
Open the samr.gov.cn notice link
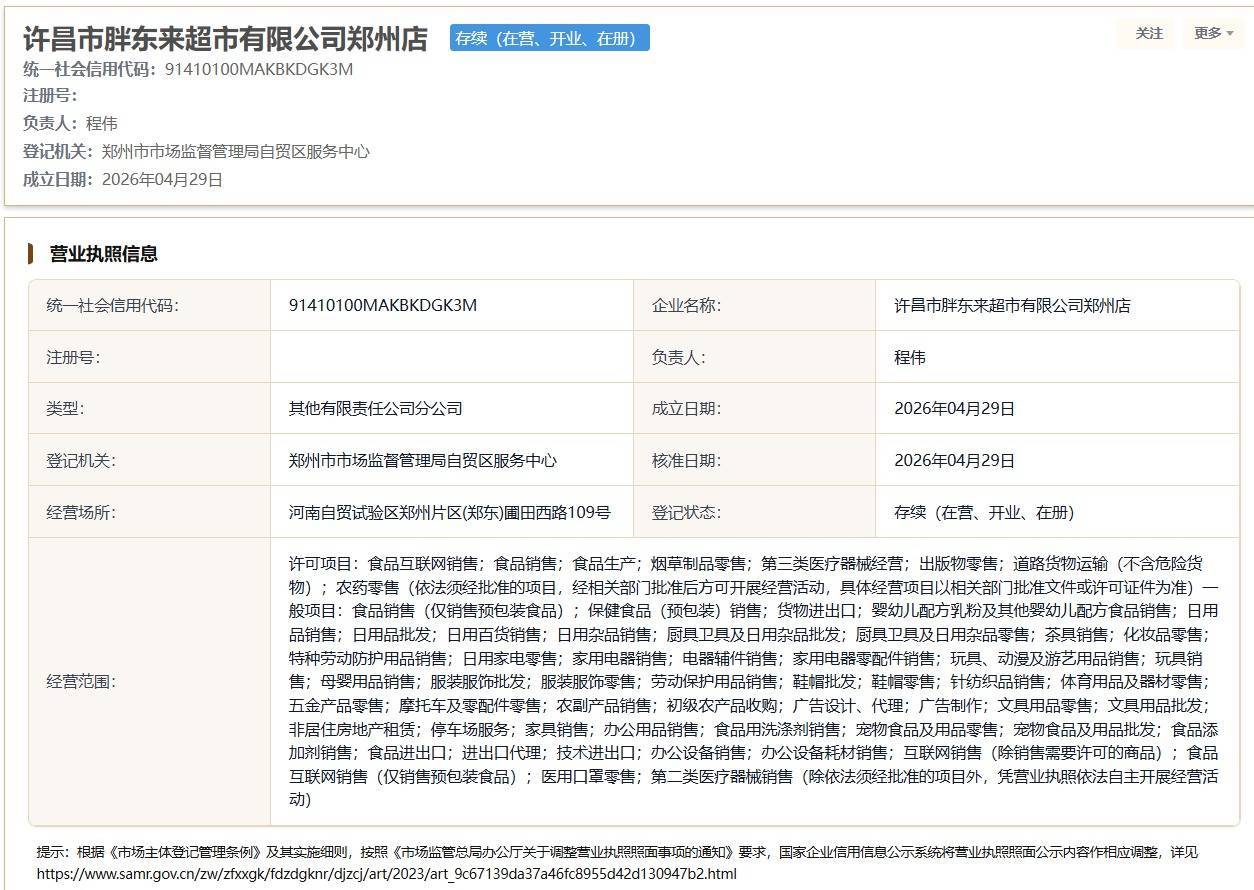coord(386,873)
